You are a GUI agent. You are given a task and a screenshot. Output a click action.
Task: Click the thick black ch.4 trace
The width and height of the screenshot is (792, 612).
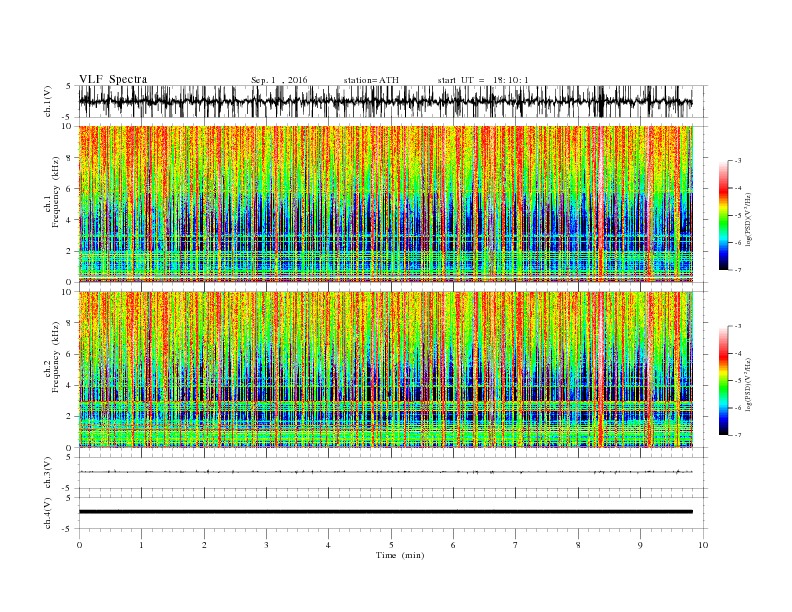(x=385, y=512)
